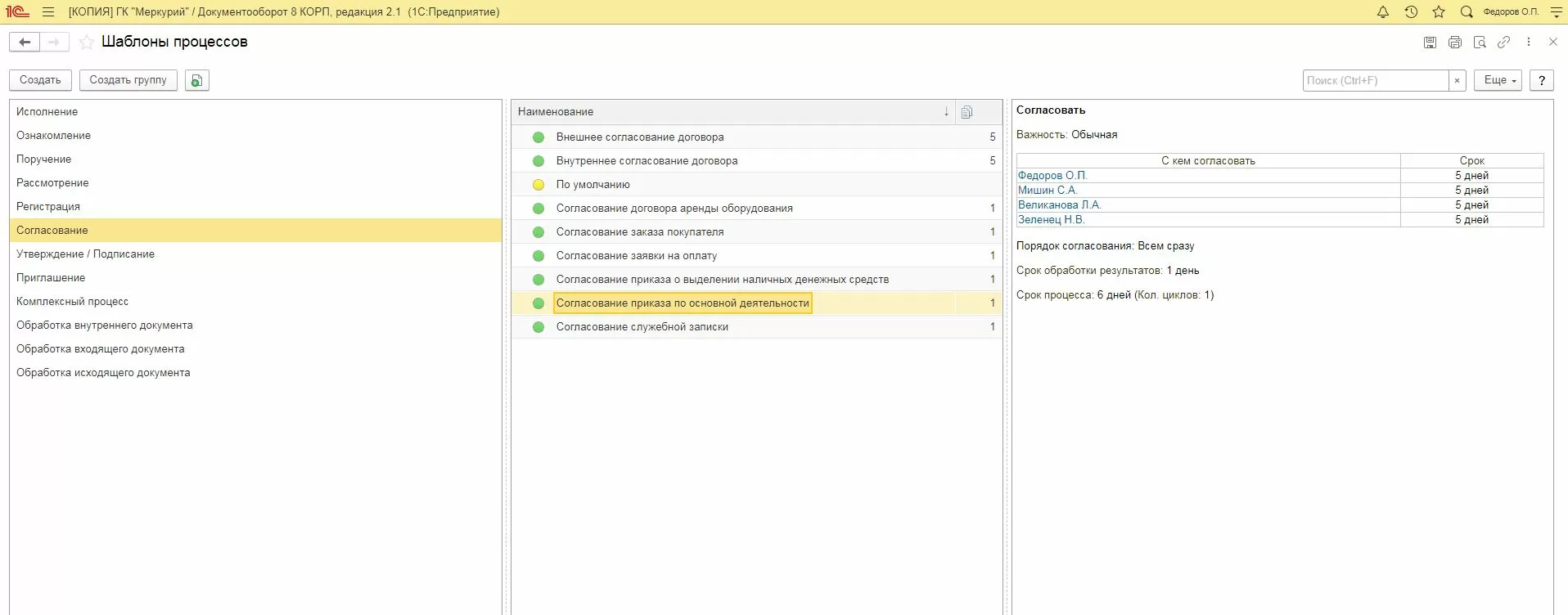Open the top-bar search magnifier
Image resolution: width=1568 pixels, height=615 pixels.
(x=1467, y=12)
